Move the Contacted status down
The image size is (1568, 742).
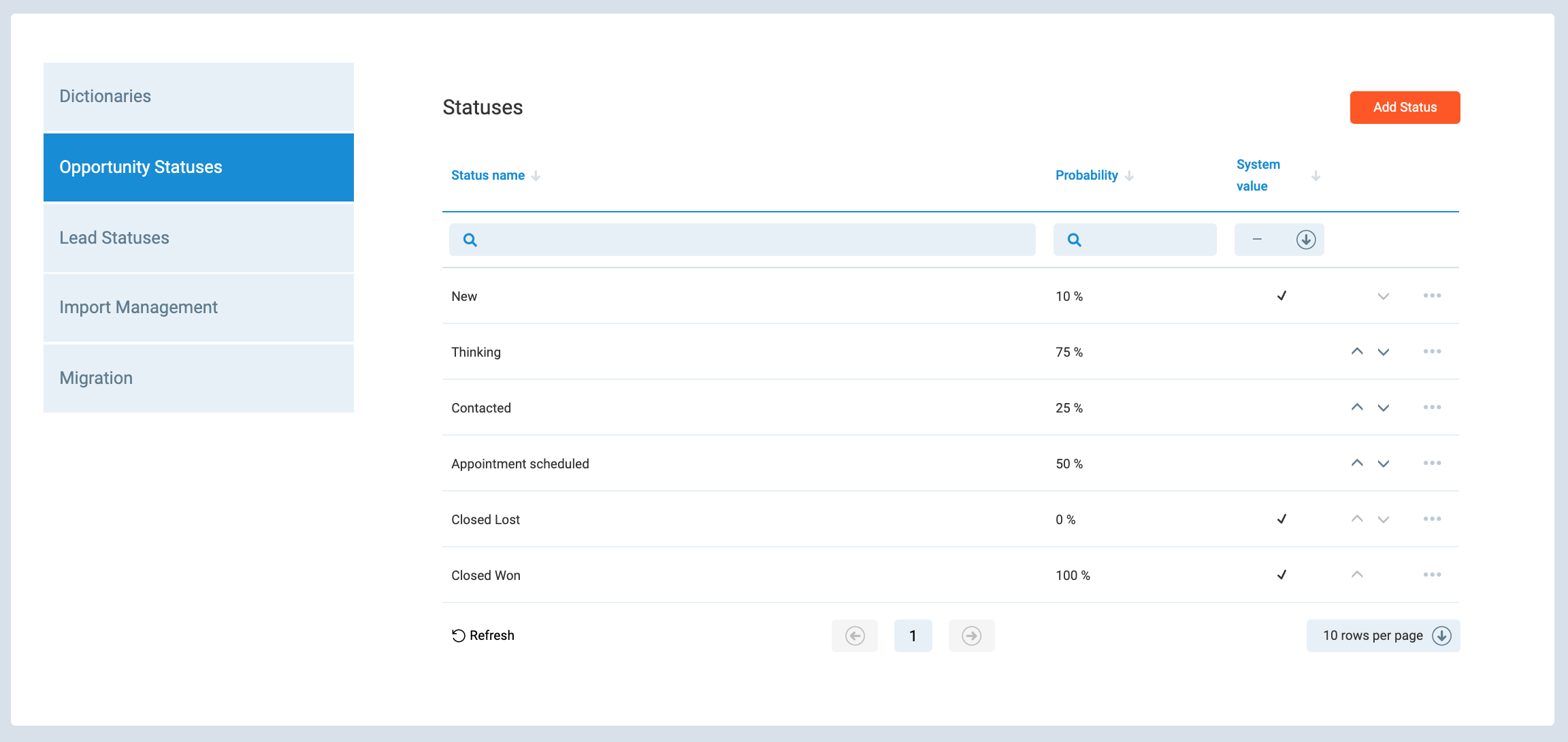point(1384,408)
